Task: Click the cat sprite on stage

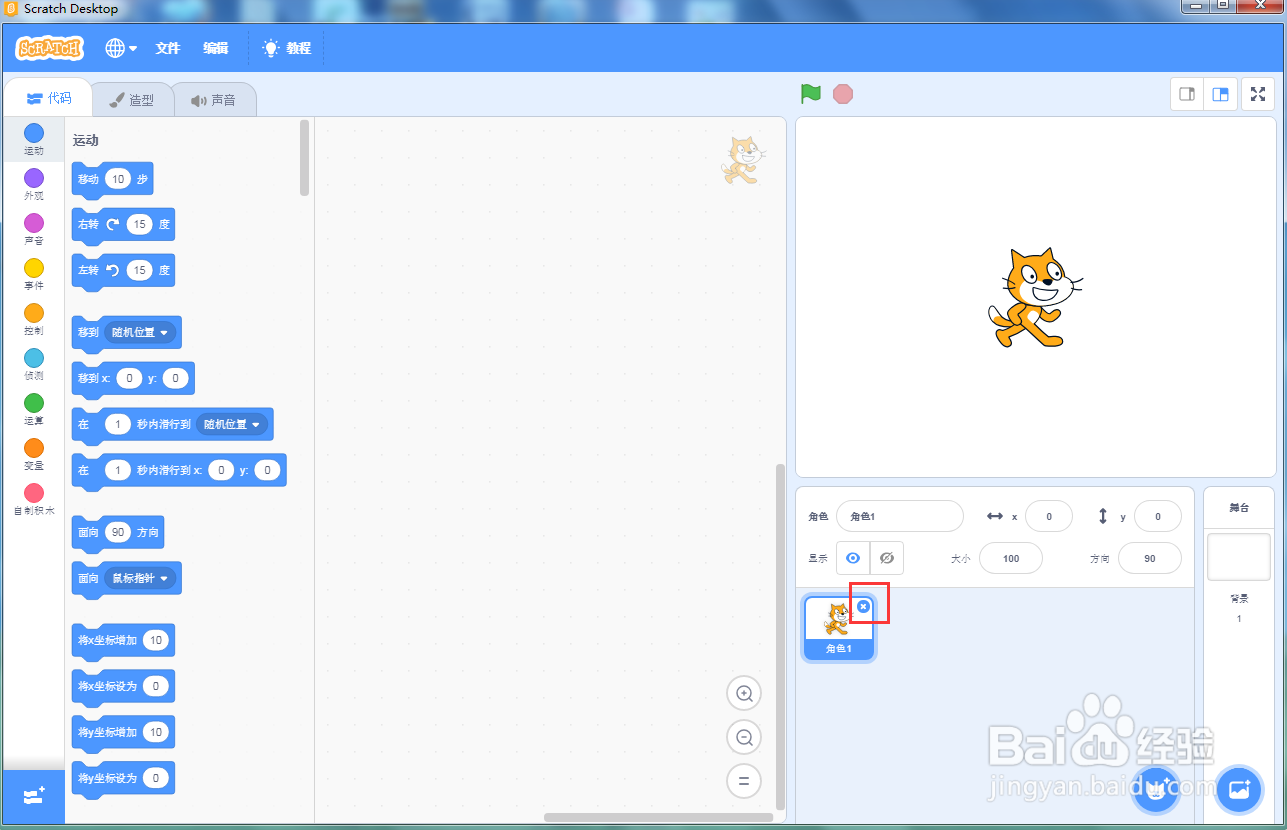Action: pos(1035,298)
